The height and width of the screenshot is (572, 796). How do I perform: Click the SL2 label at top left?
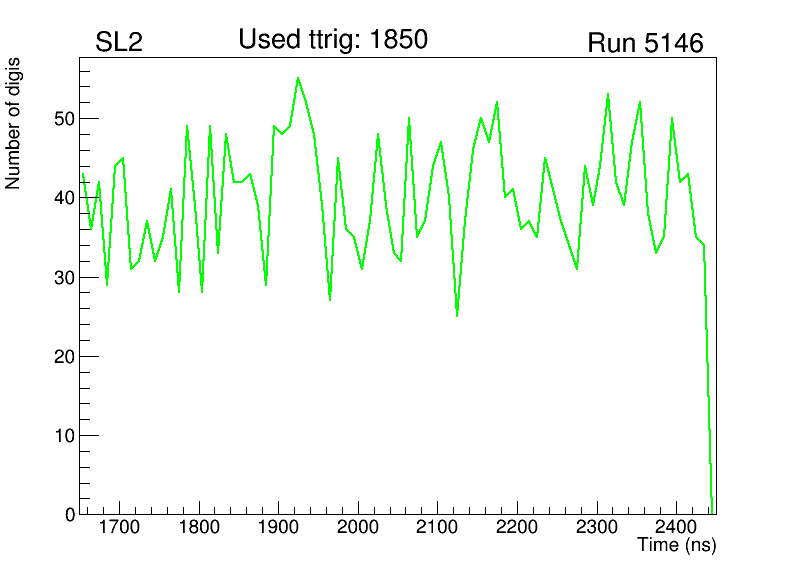click(x=119, y=43)
